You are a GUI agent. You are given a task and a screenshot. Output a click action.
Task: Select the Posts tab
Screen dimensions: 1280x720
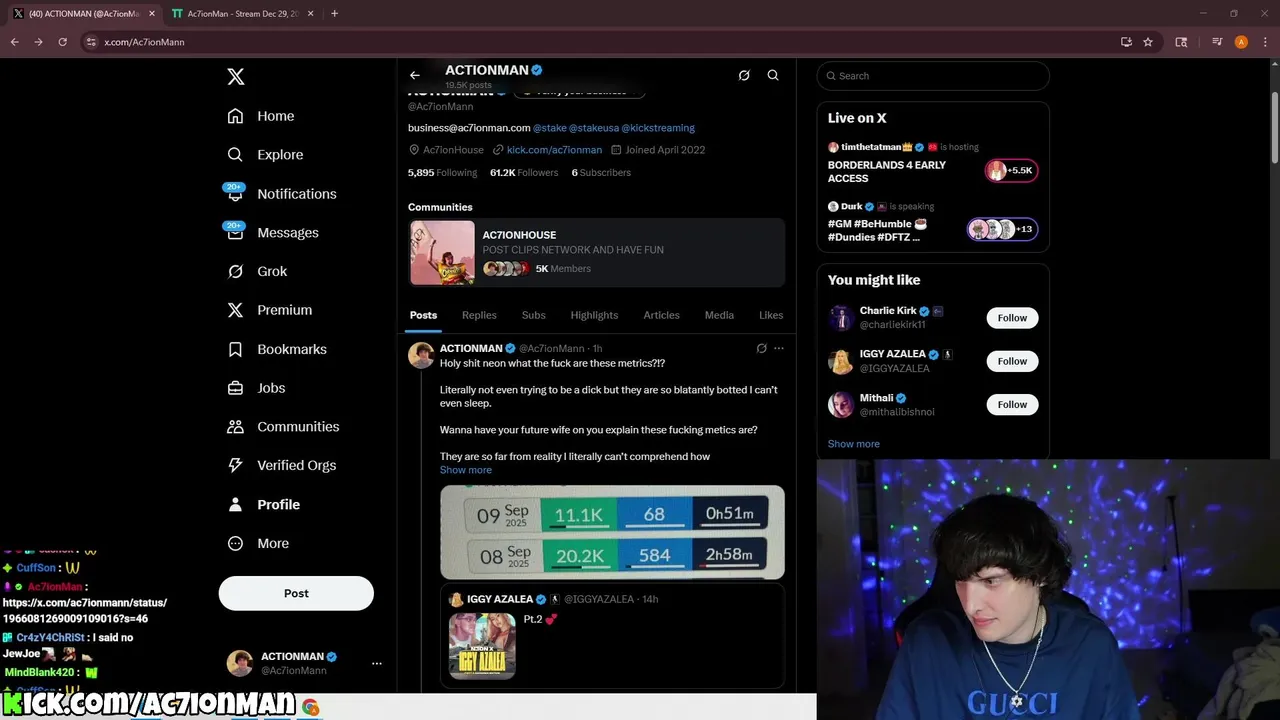pos(423,315)
